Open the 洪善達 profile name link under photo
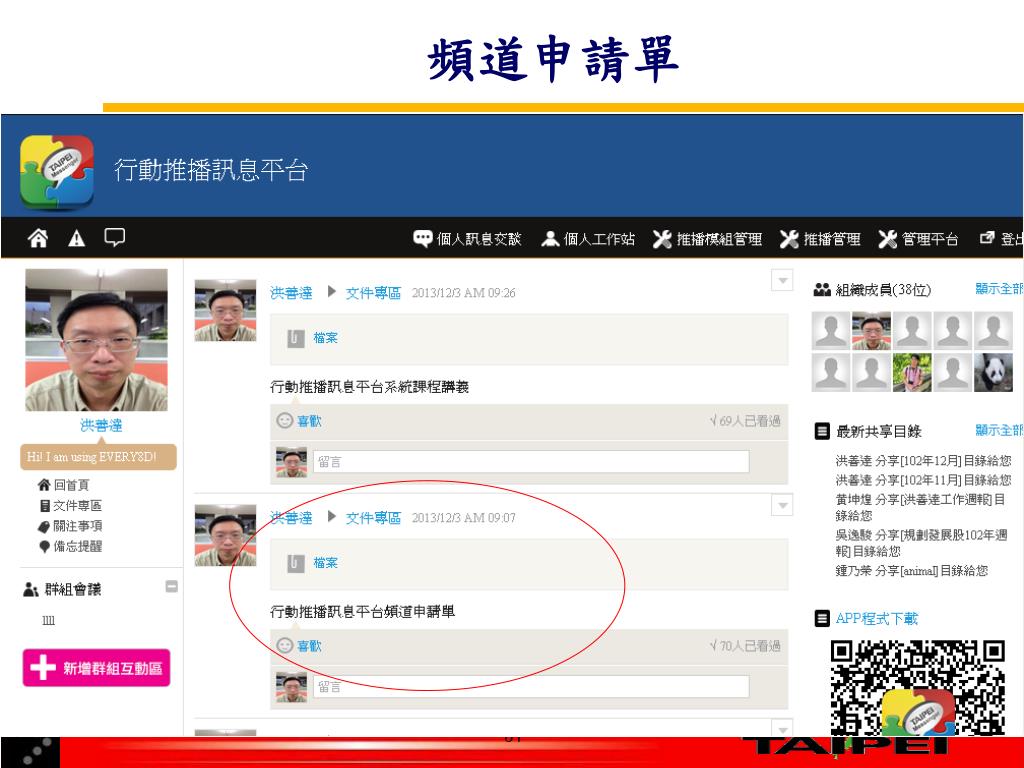The height and width of the screenshot is (768, 1024). [x=101, y=426]
